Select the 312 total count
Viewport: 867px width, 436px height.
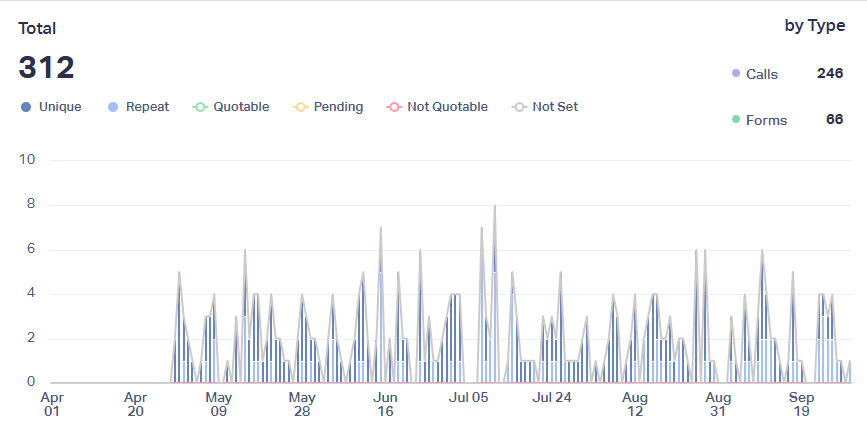point(47,68)
